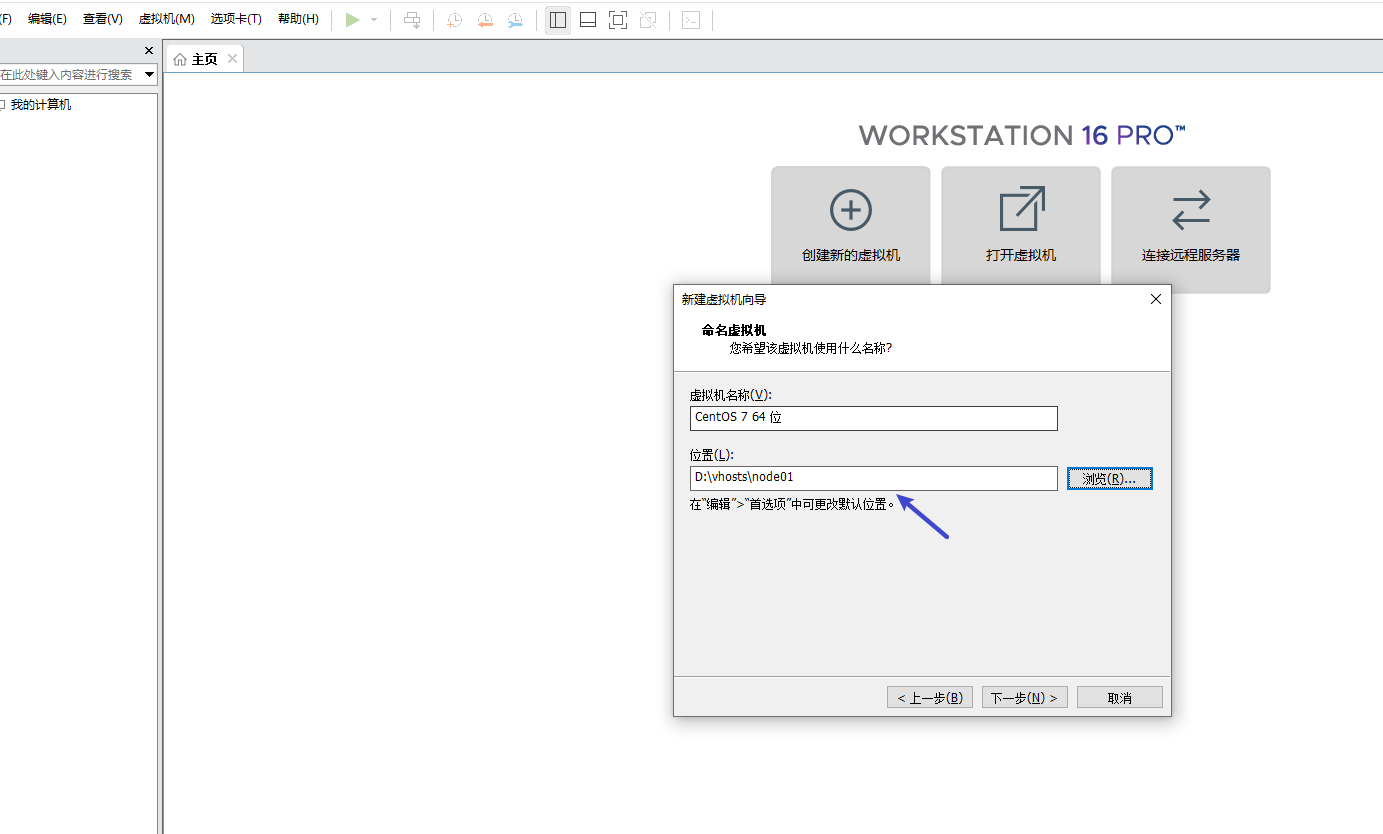Enter full screen mode icon
This screenshot has height=834, width=1383.
click(618, 20)
